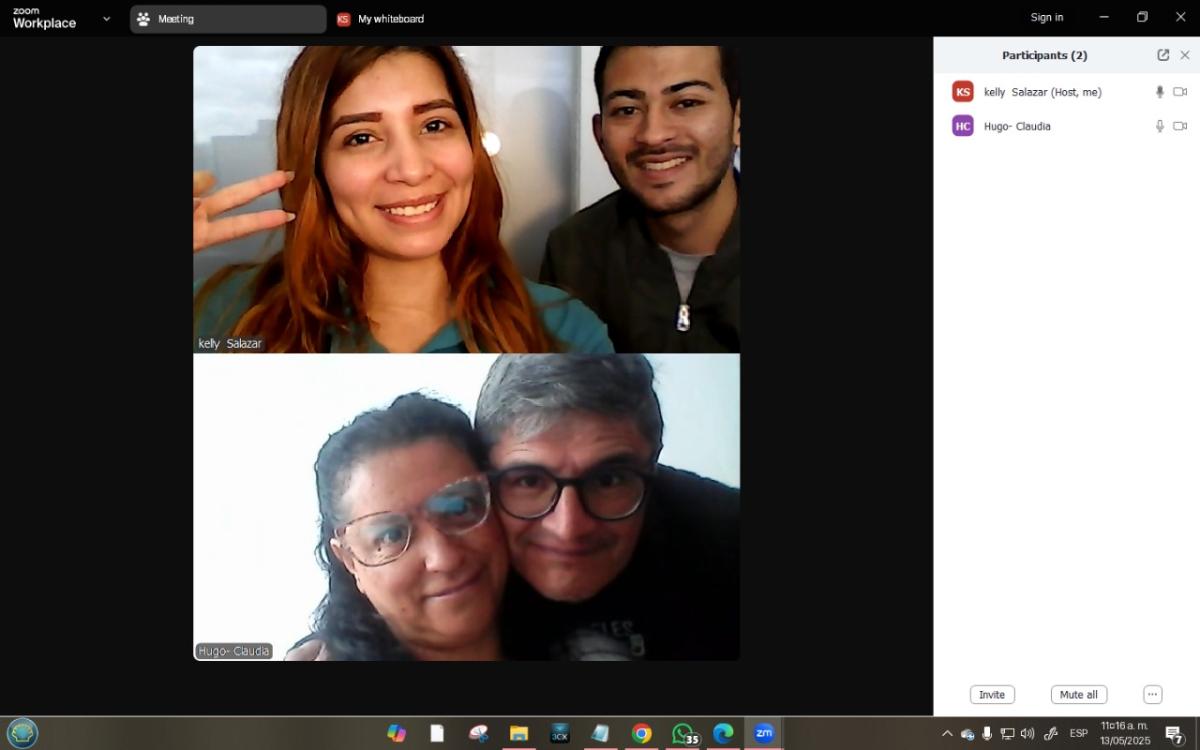Click Hugo- Claudia's video camera icon
The height and width of the screenshot is (750, 1200).
tap(1180, 126)
